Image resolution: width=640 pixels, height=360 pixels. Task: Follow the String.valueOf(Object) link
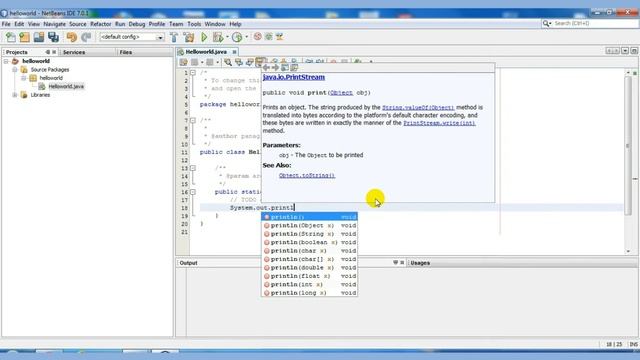(418, 107)
